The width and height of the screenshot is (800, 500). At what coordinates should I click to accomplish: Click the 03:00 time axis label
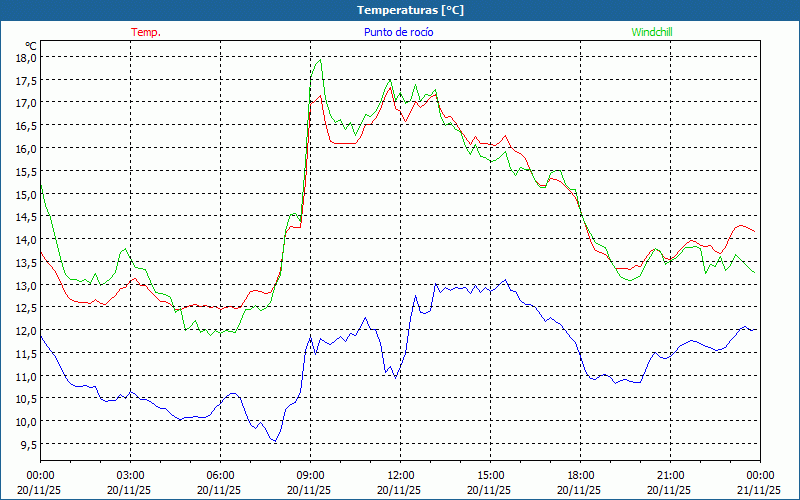coord(130,475)
